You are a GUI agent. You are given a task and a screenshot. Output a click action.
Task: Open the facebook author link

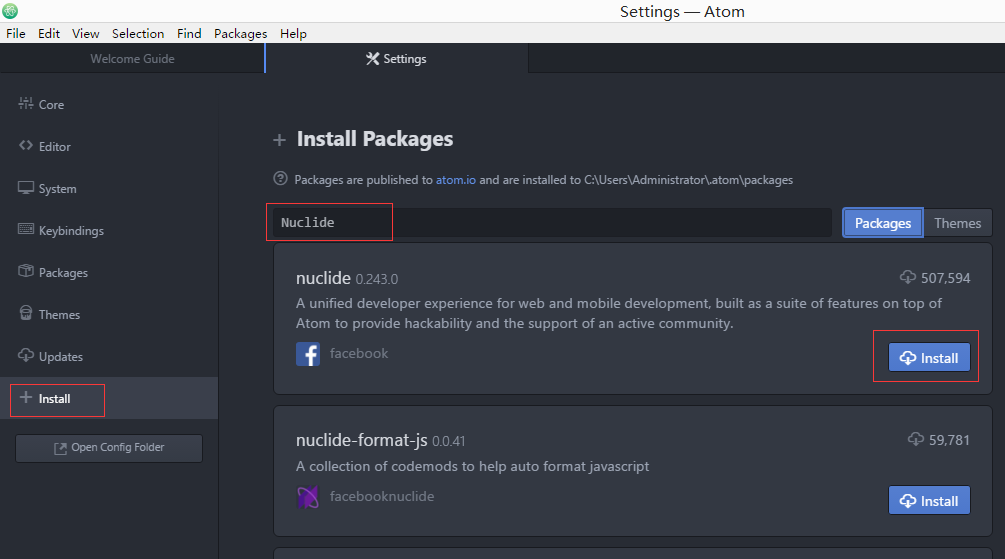point(359,353)
